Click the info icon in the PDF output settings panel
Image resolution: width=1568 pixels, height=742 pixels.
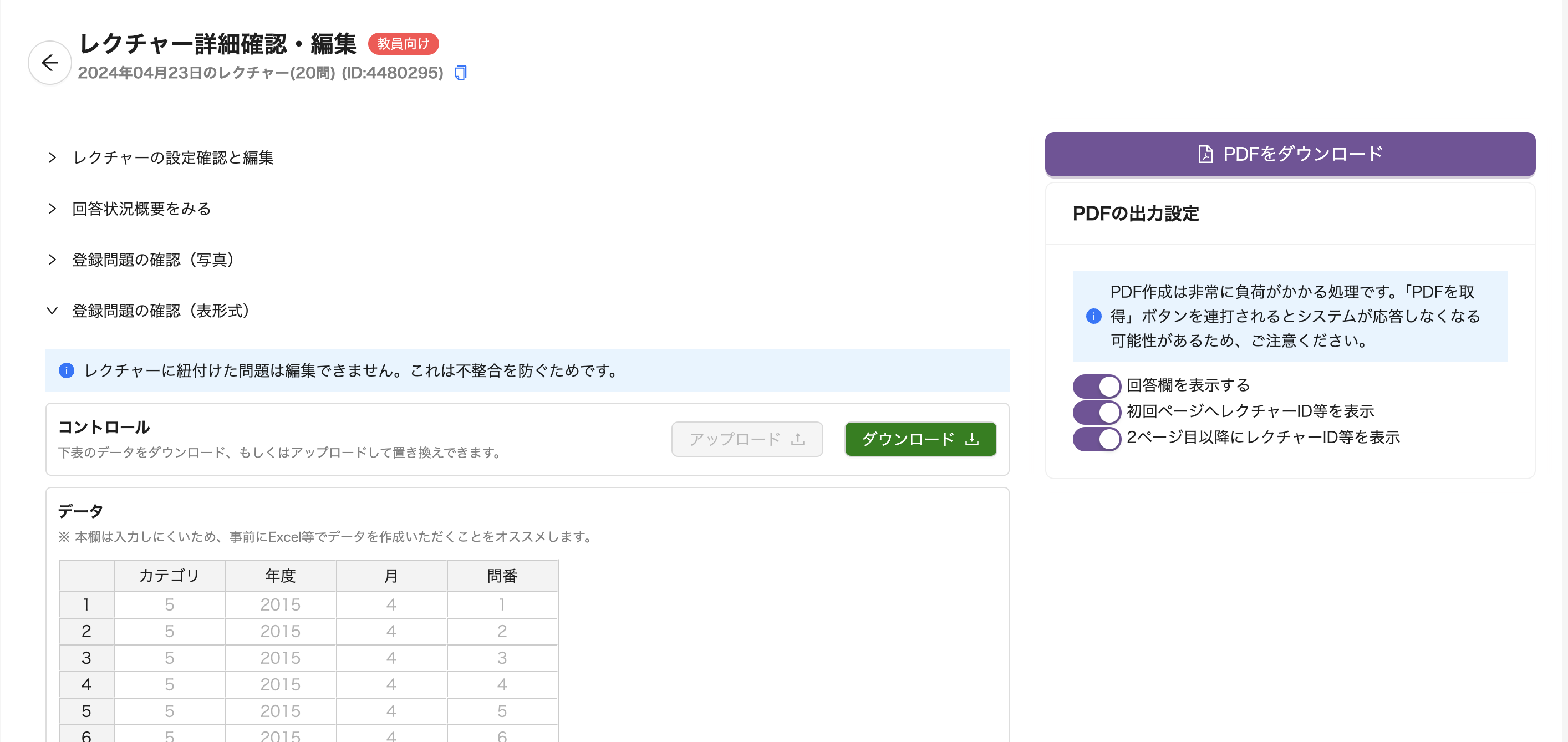click(1094, 316)
